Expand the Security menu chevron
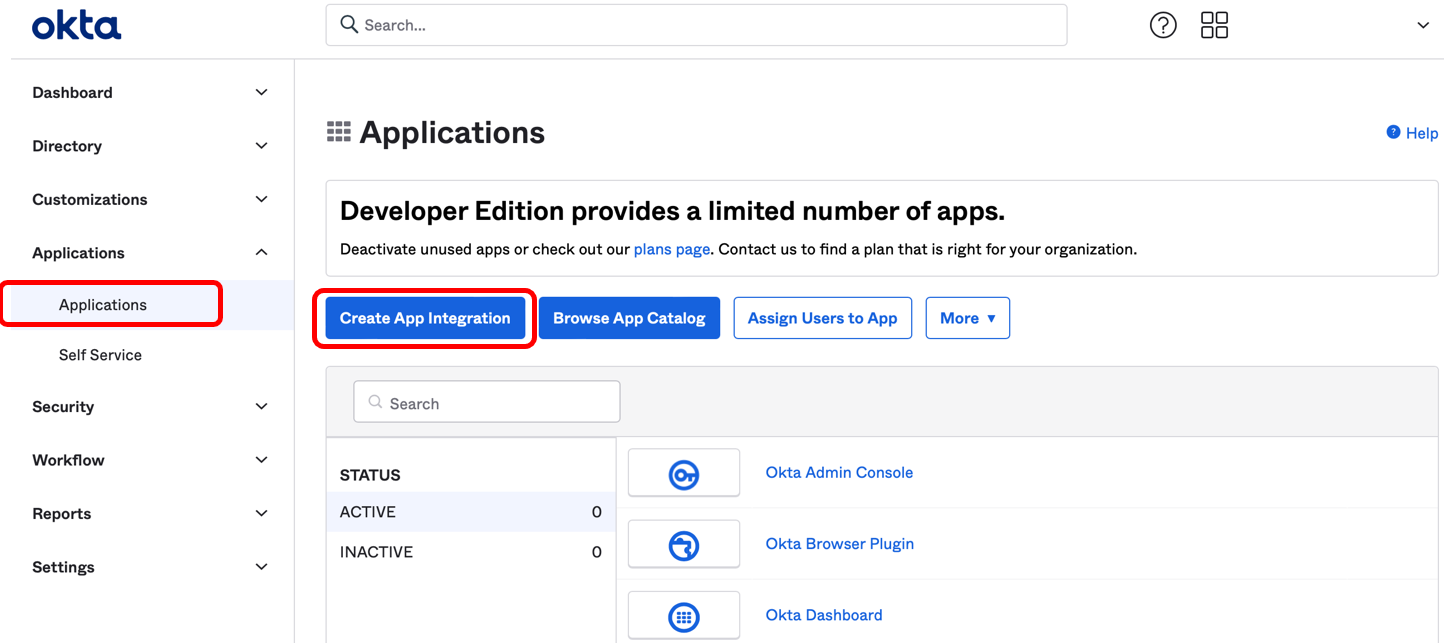This screenshot has height=643, width=1444. pos(261,406)
